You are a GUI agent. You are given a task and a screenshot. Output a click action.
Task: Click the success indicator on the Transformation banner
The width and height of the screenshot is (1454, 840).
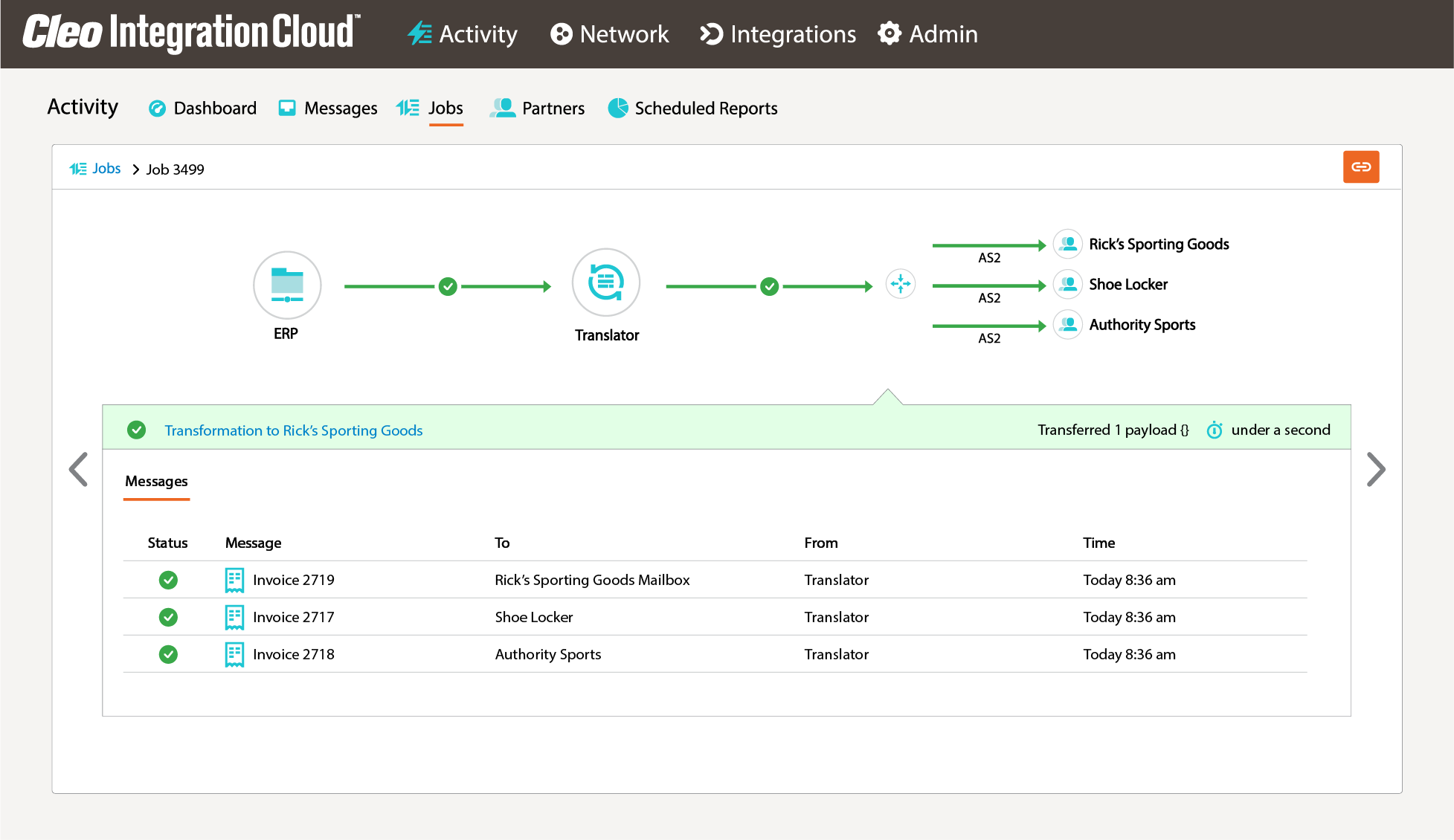pos(137,430)
